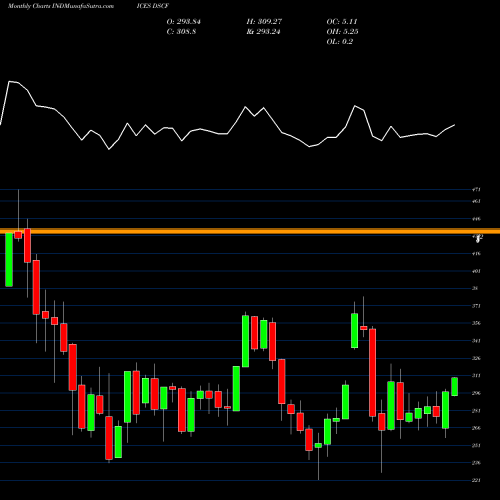This screenshot has height=500, width=500.
Task: Click the high value 'H: 309.27'
Action: (x=264, y=22)
